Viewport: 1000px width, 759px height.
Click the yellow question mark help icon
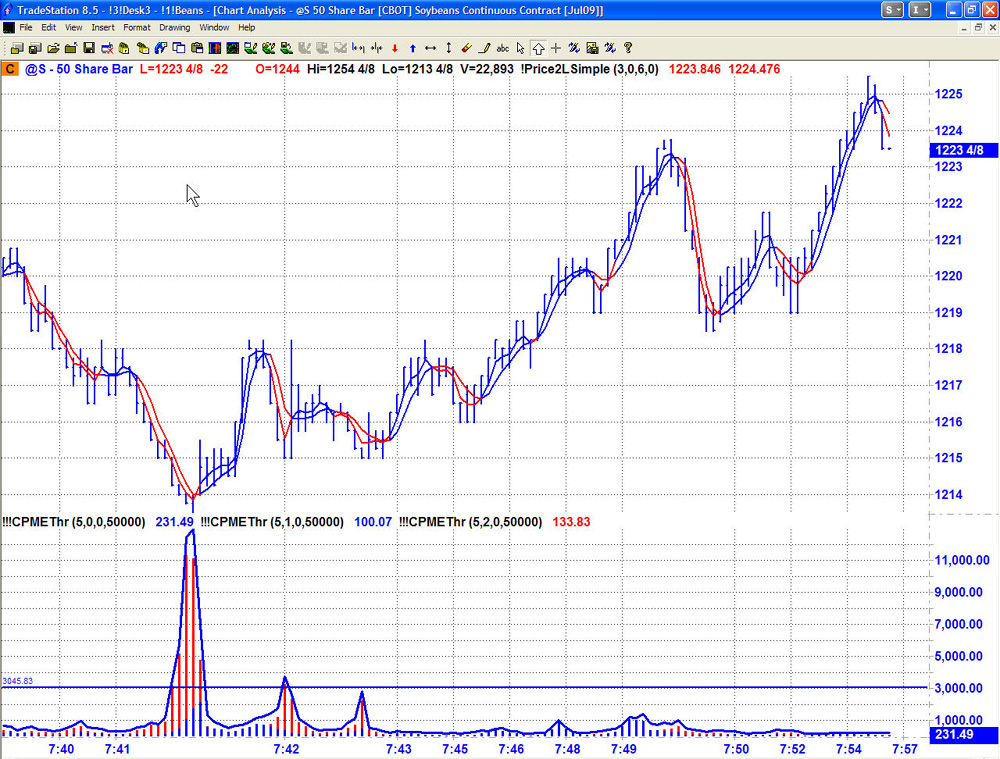(628, 48)
